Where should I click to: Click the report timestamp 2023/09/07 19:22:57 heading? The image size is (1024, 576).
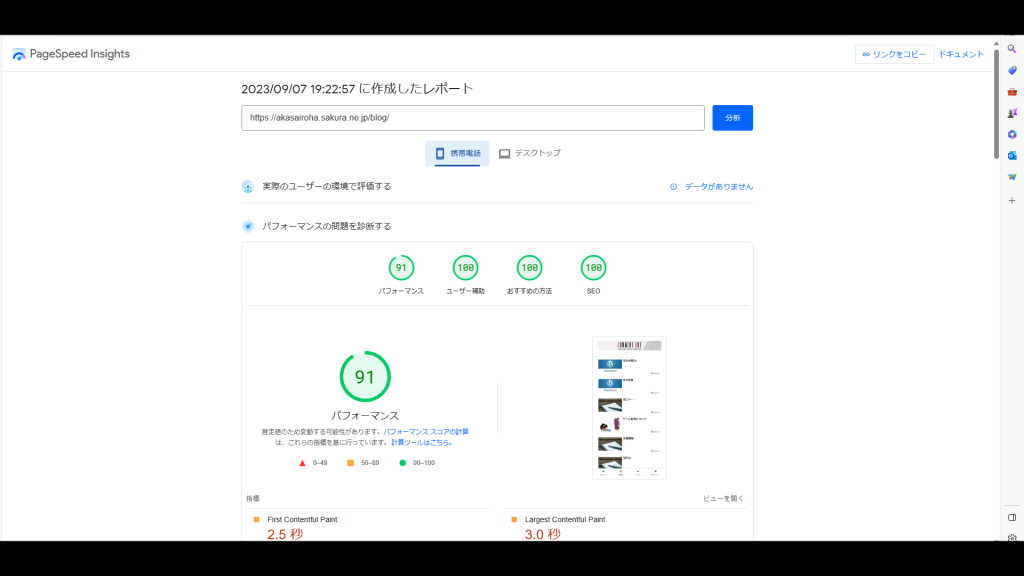[357, 89]
